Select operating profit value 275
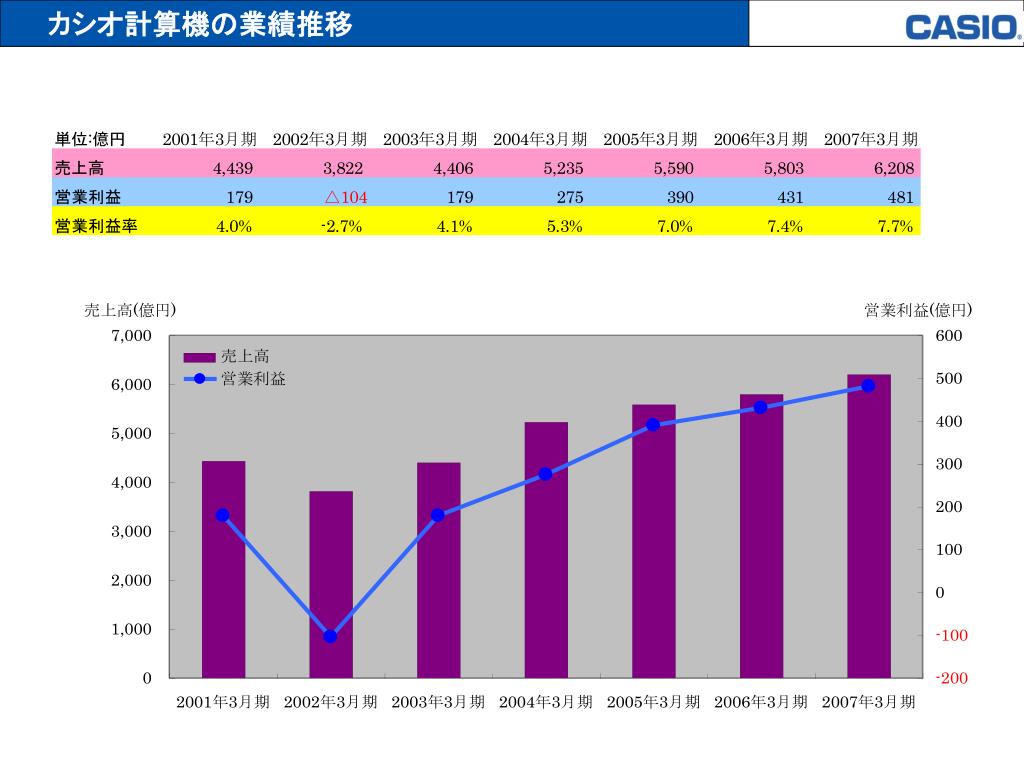Viewport: 1024px width, 768px height. coord(570,197)
